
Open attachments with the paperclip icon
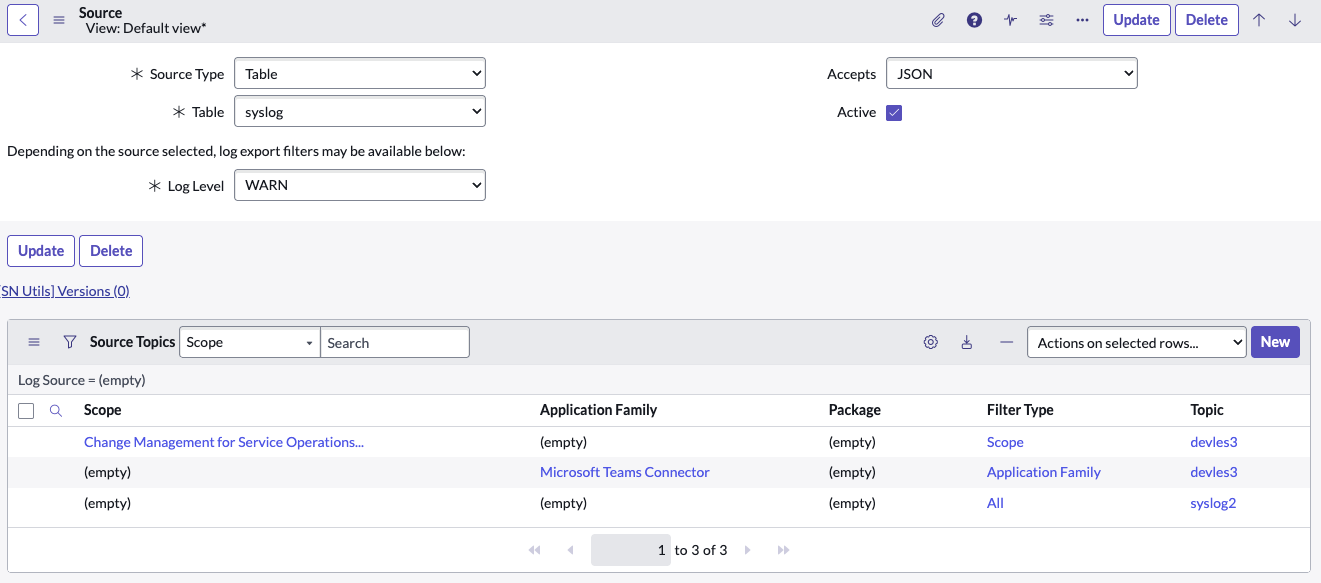[x=938, y=20]
